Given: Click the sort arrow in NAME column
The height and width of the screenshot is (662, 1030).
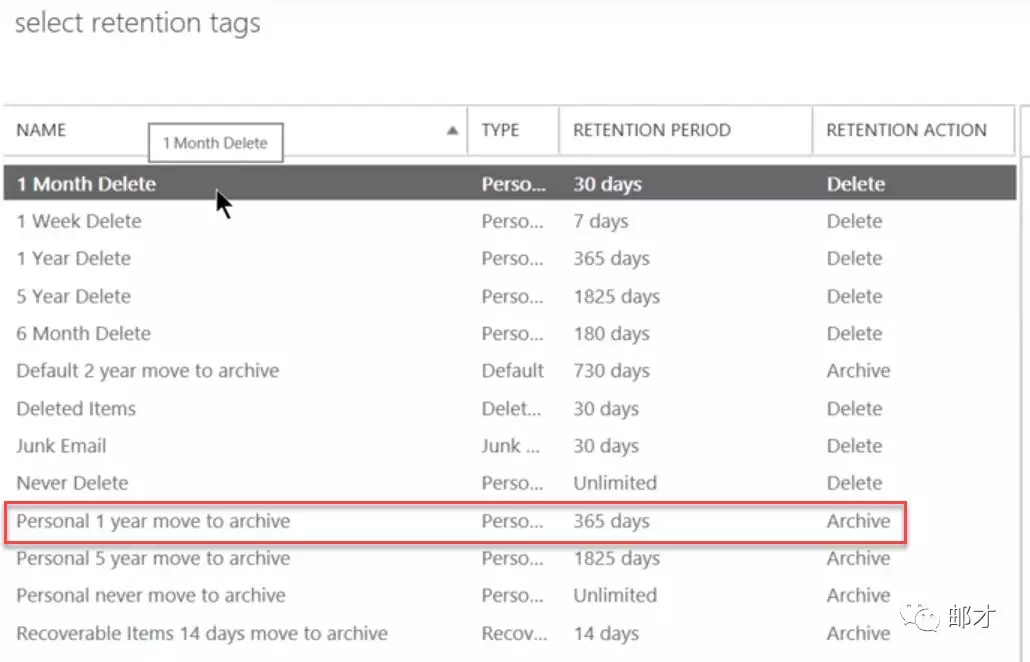Looking at the screenshot, I should pos(452,130).
